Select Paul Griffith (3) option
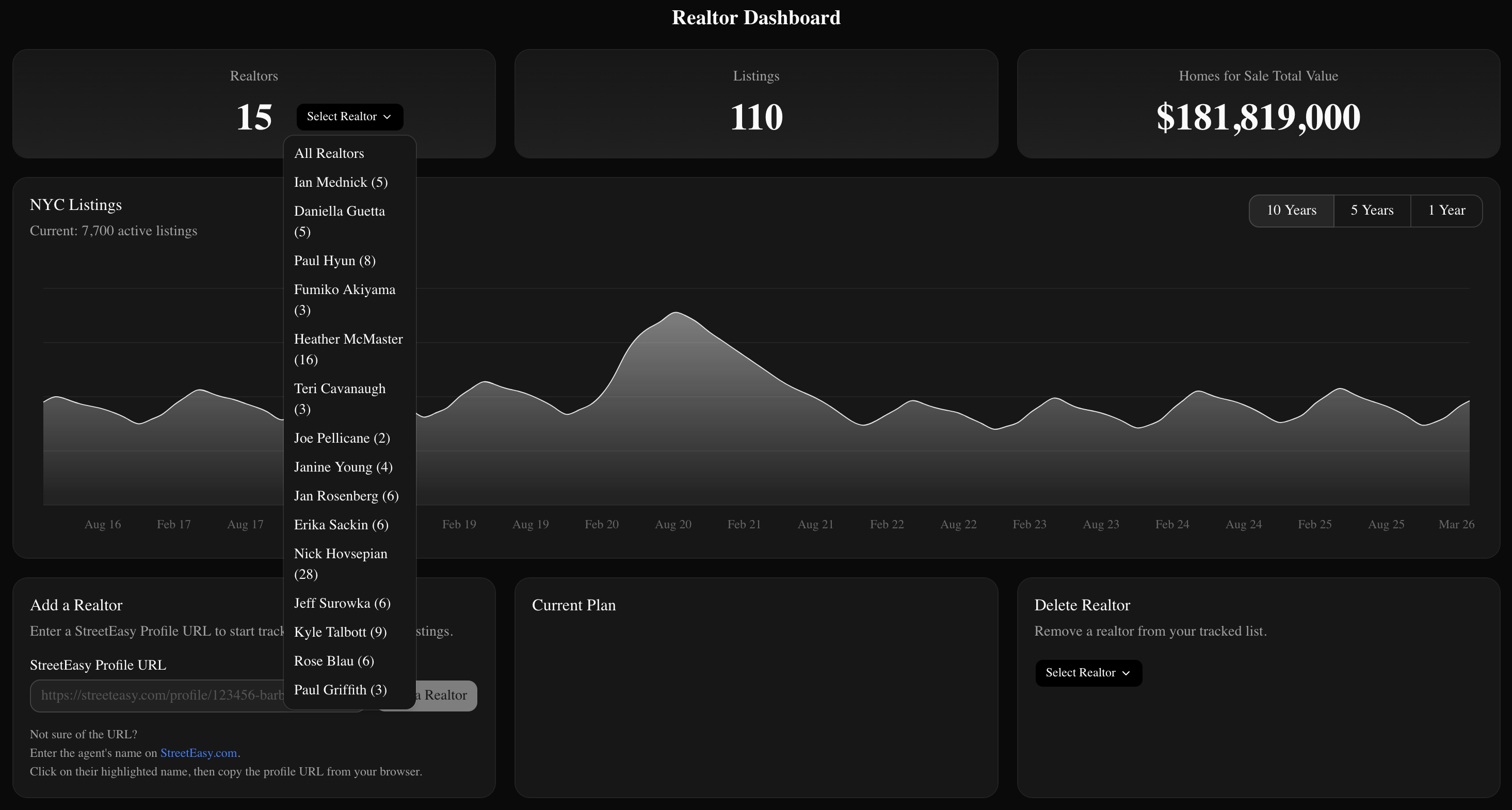The width and height of the screenshot is (1512, 810). click(x=350, y=690)
